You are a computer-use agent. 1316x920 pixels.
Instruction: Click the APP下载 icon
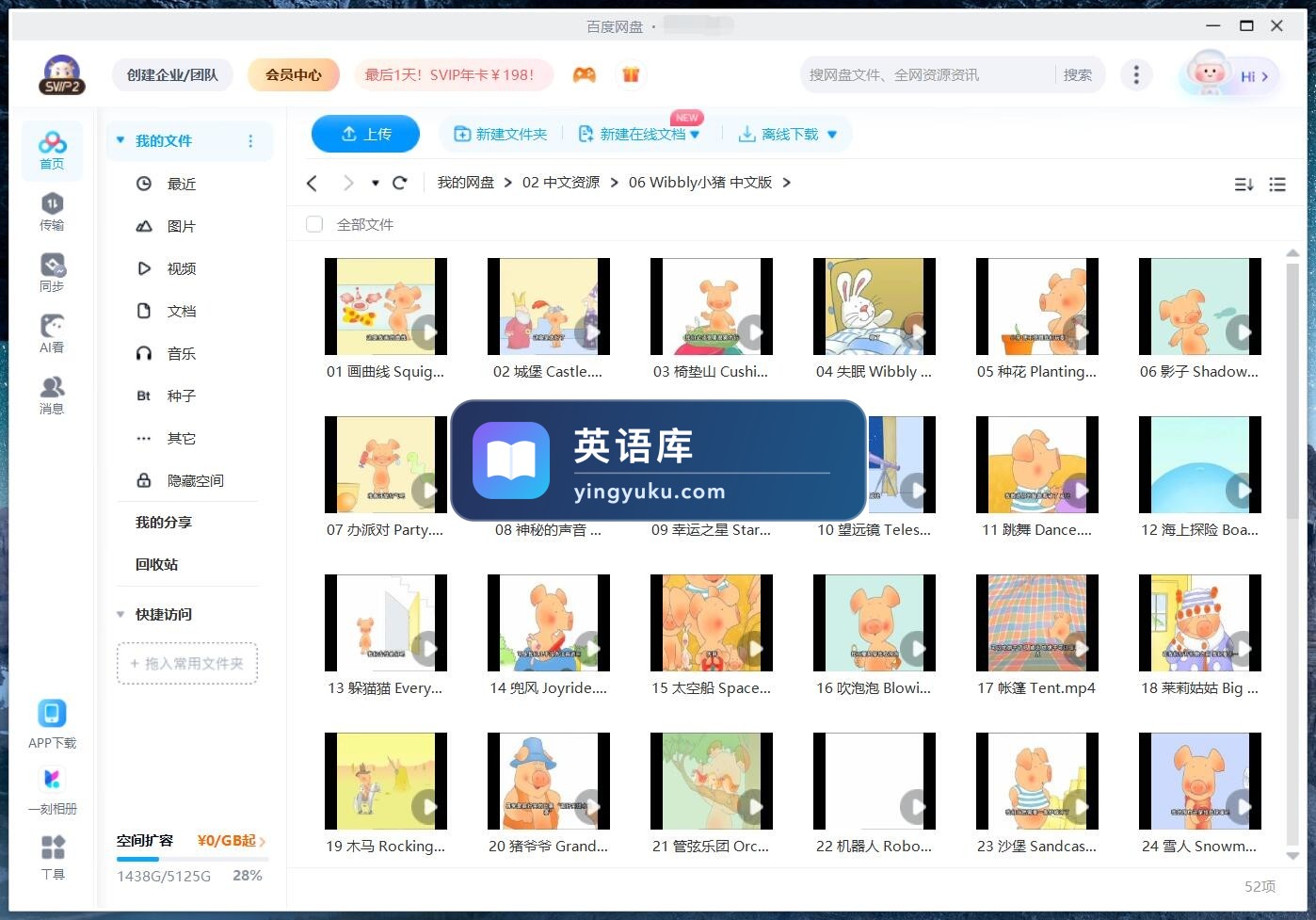52,725
